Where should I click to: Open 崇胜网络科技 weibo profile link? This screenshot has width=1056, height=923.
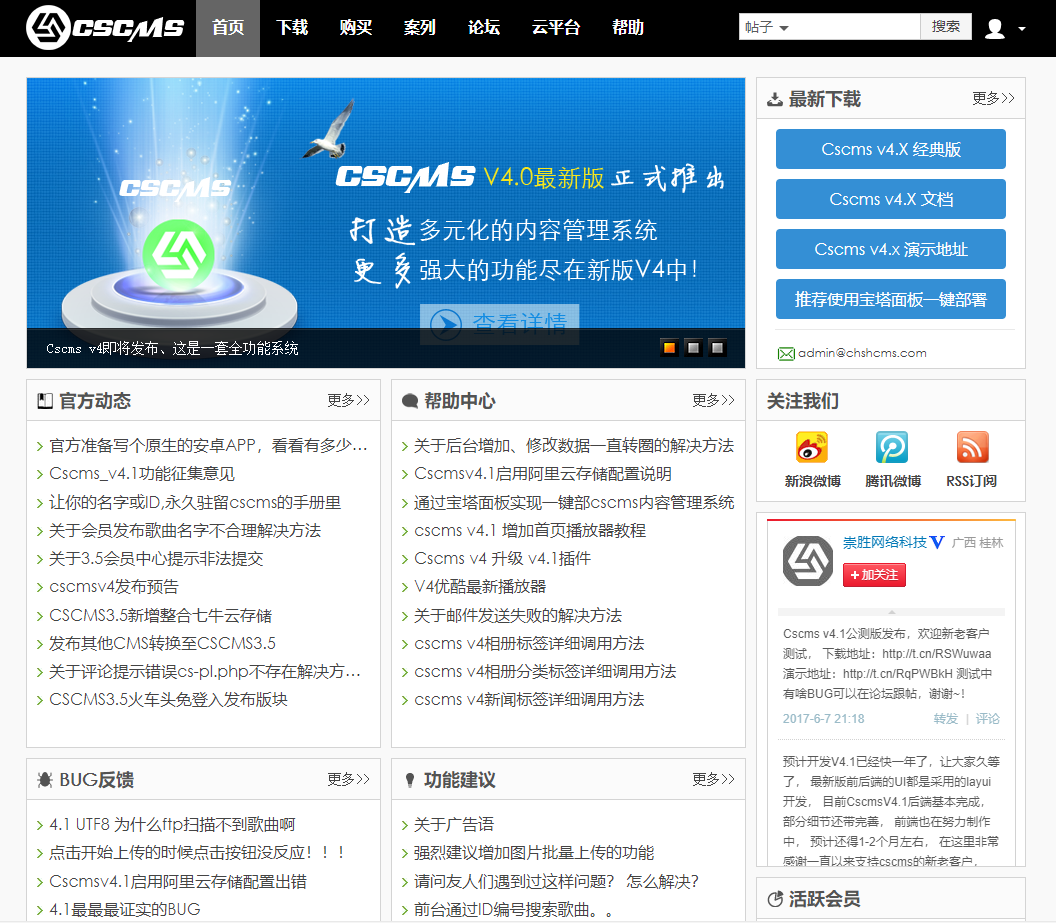click(885, 543)
